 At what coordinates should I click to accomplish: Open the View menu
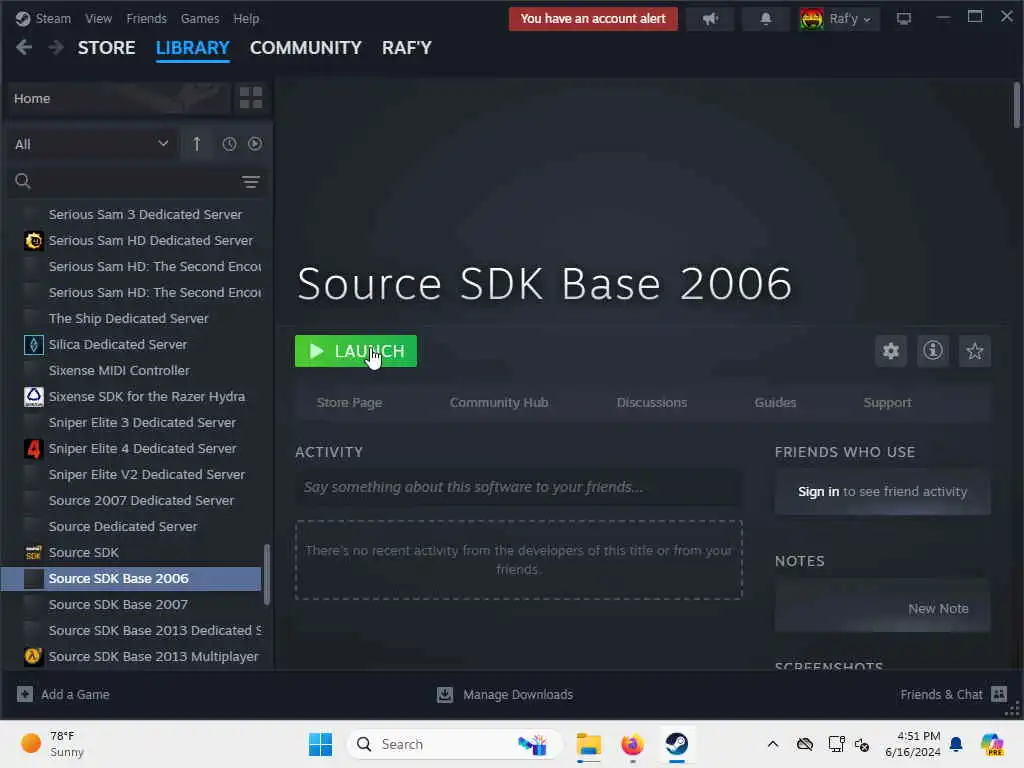coord(98,18)
